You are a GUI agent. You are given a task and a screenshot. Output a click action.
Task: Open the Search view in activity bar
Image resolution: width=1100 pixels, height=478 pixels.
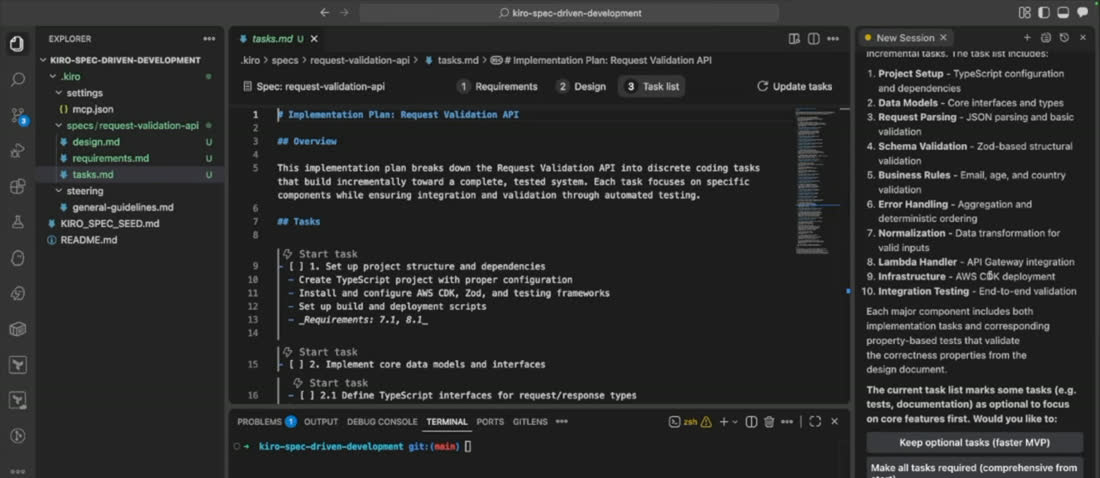(18, 80)
